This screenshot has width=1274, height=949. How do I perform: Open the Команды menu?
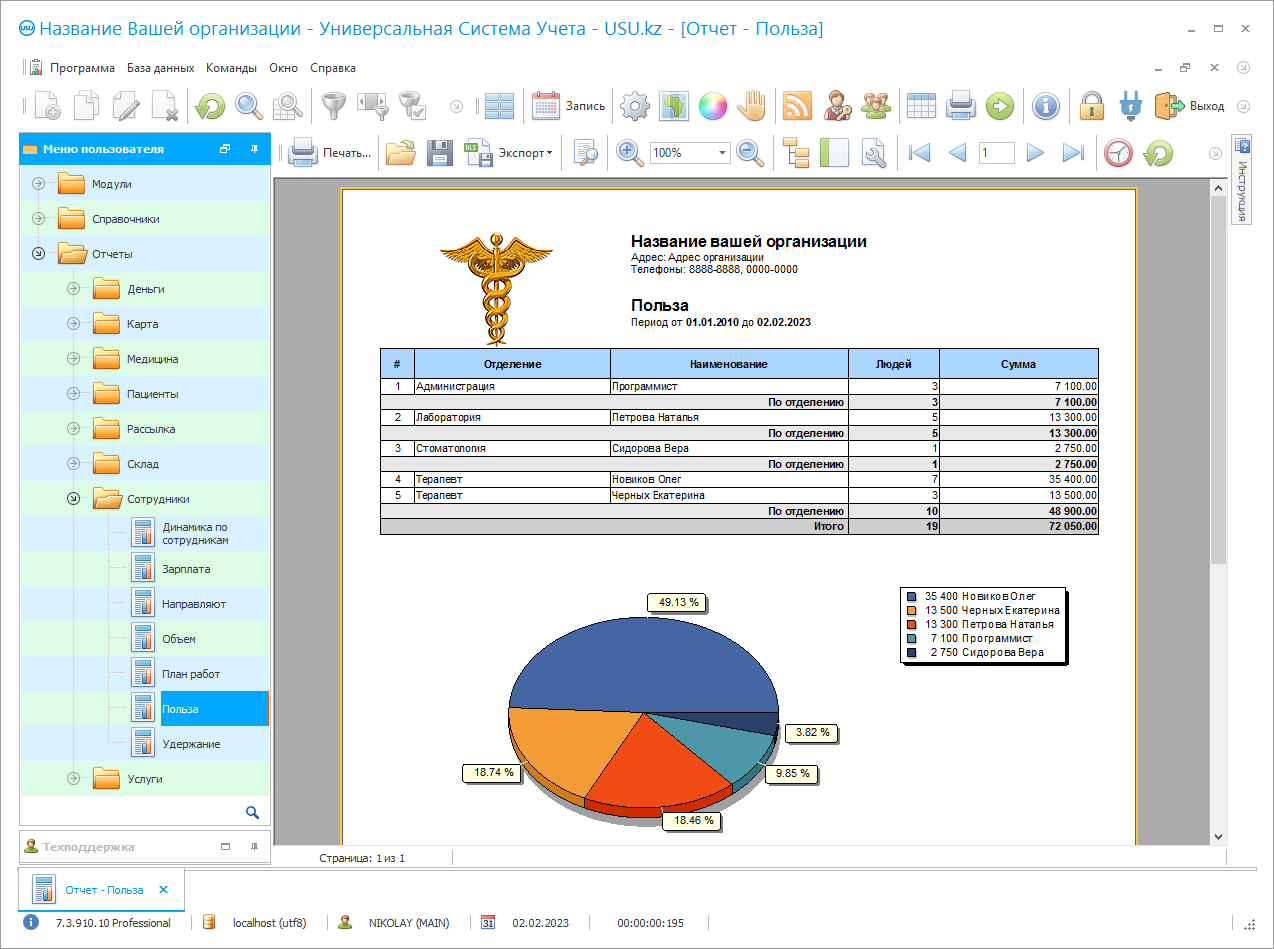tap(231, 68)
